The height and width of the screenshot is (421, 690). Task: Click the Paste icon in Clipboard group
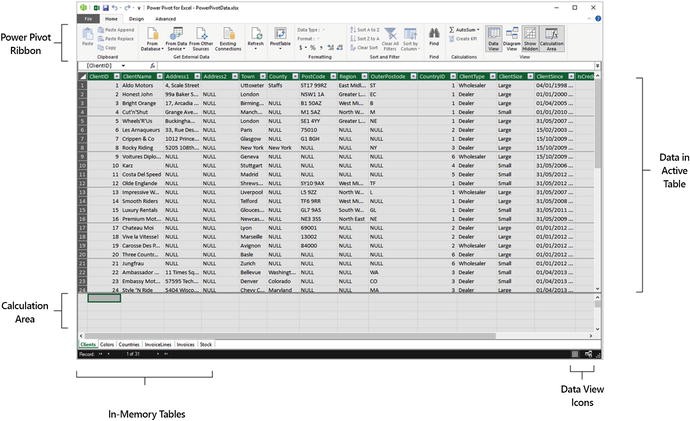tap(88, 33)
